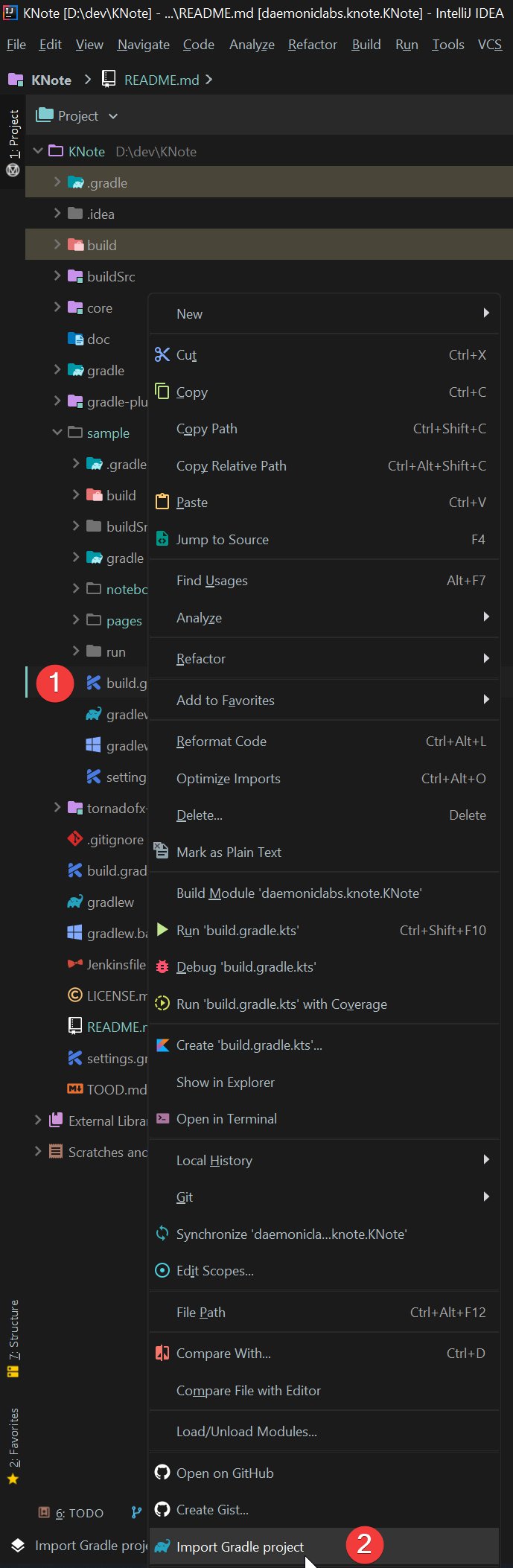Collapse the KNote root node arrow
513x1568 pixels.
[x=38, y=150]
